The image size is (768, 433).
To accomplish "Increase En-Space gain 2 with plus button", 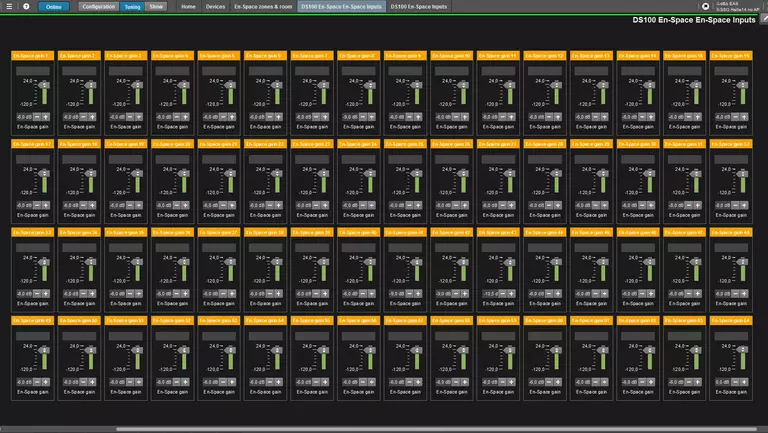I will (92, 117).
